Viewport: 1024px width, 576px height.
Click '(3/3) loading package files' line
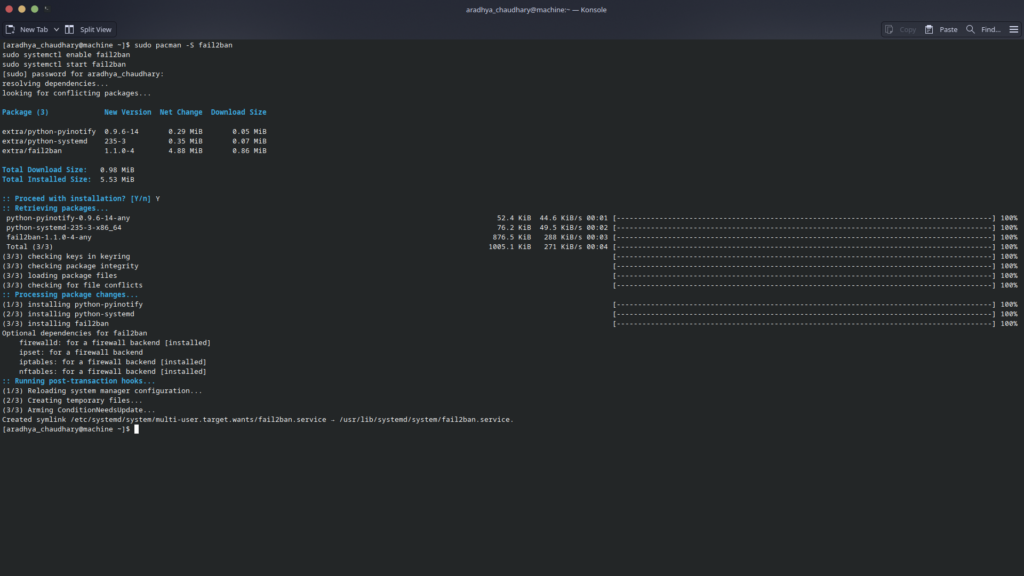click(59, 276)
